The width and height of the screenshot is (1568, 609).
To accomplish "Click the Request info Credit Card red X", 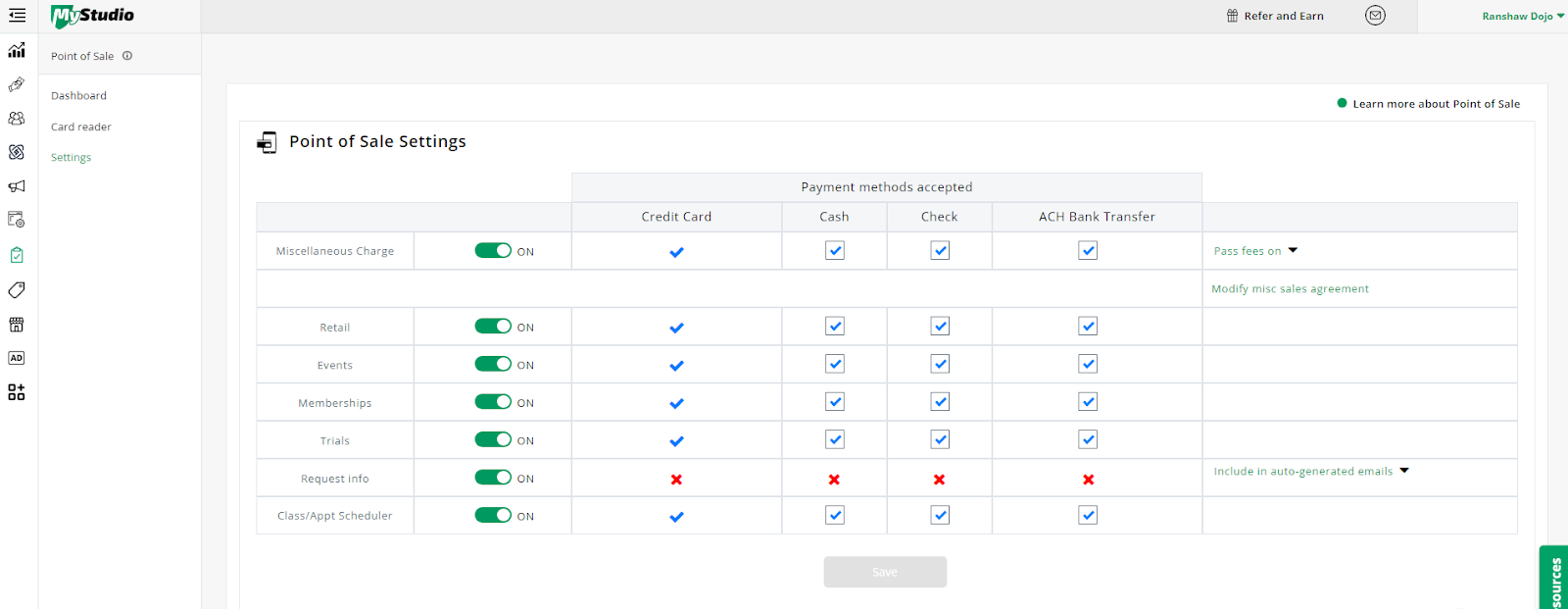I will [676, 480].
